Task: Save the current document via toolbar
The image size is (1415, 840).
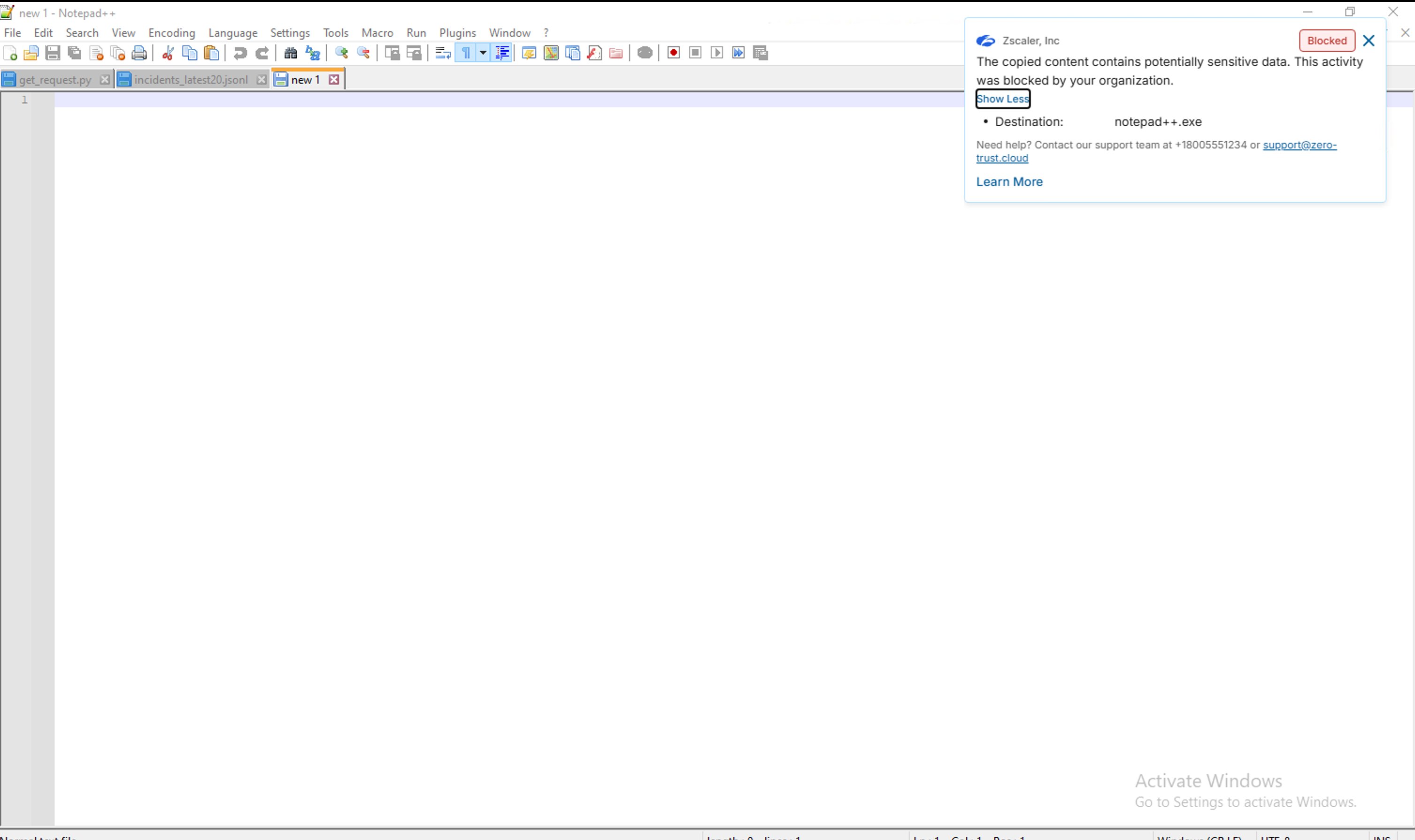Action: [x=53, y=53]
